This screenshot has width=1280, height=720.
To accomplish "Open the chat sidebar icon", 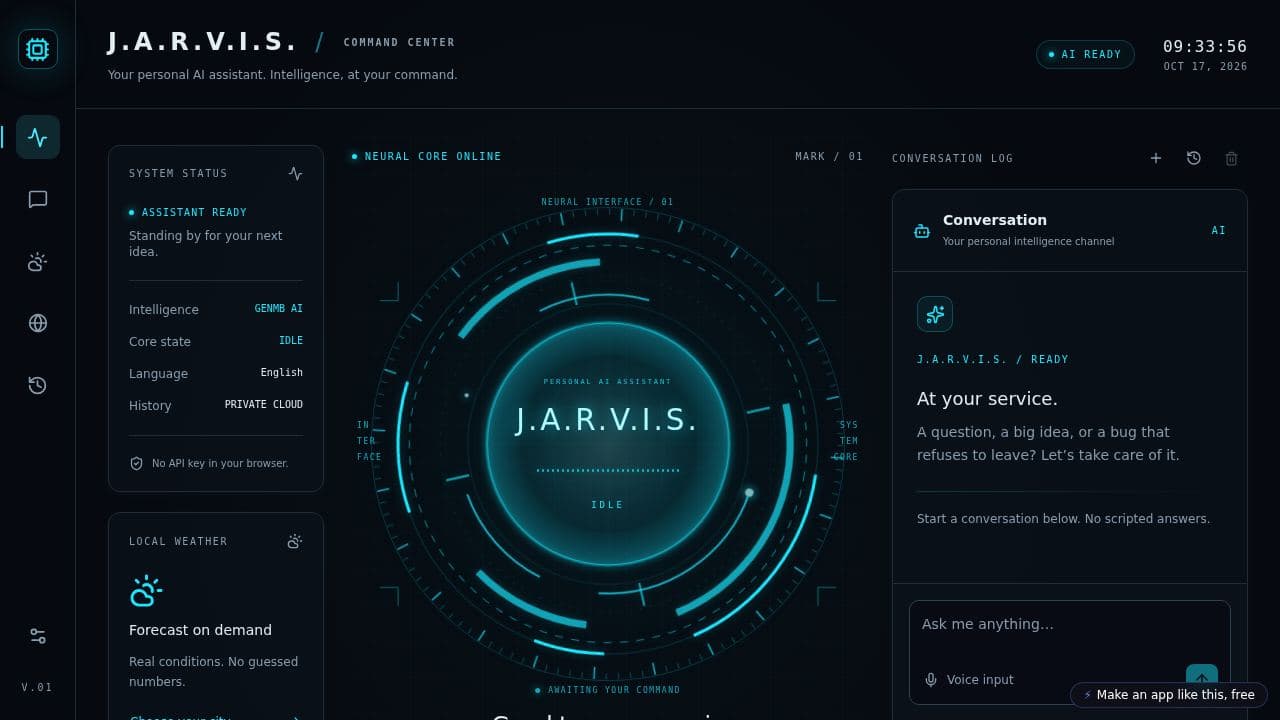I will coord(38,199).
